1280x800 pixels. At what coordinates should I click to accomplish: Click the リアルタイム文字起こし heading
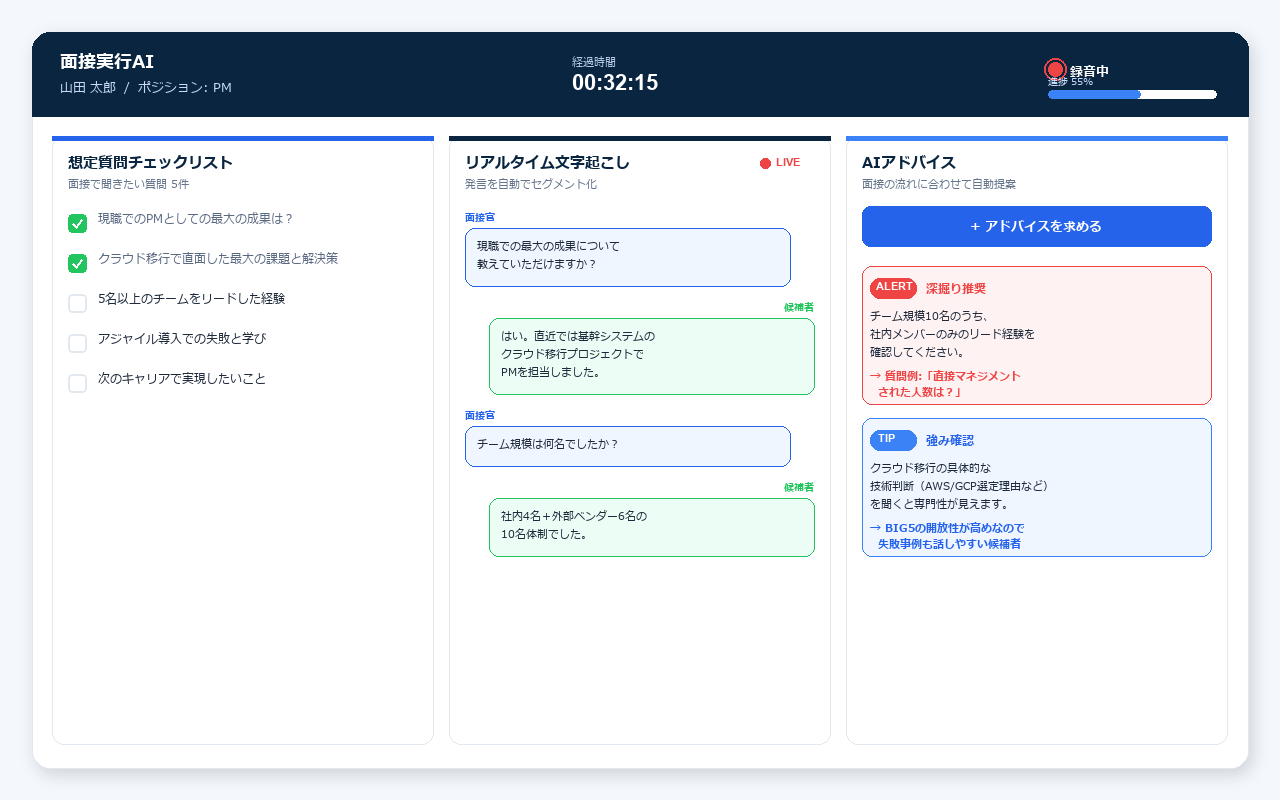pyautogui.click(x=547, y=163)
